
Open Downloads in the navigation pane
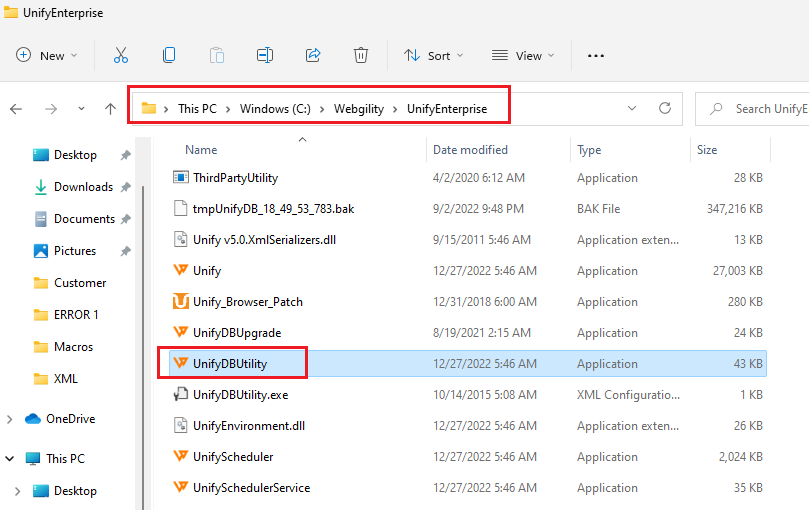click(x=83, y=187)
